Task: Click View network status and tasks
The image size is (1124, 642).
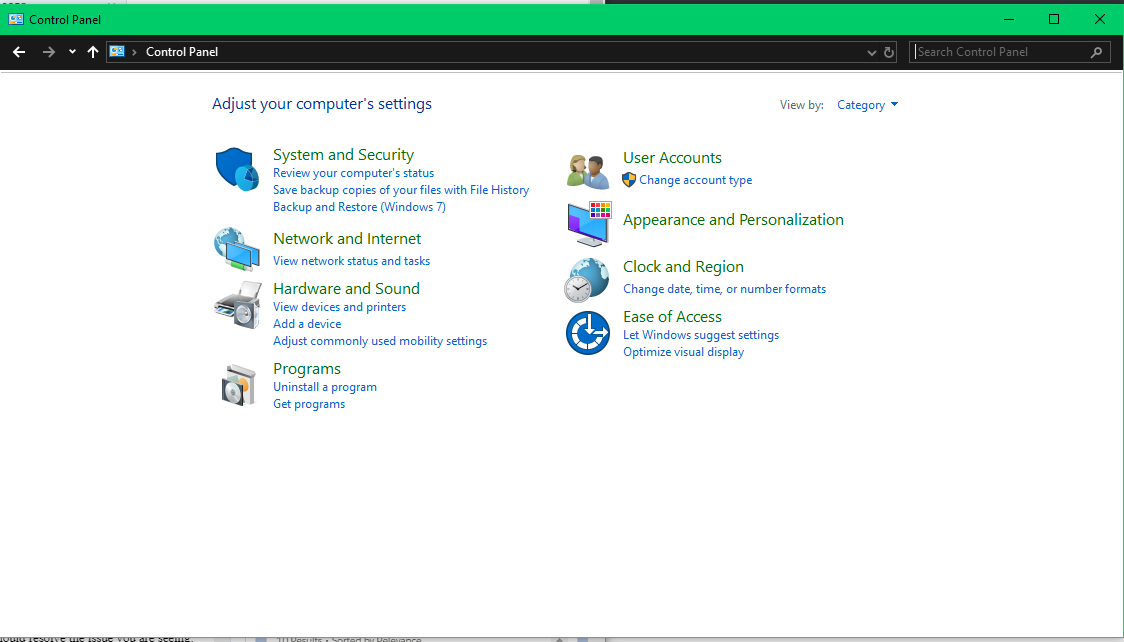Action: (351, 261)
